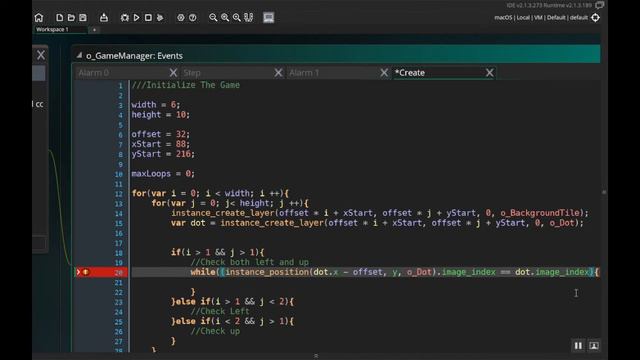Open a project using folder icon
This screenshot has width=640, height=360.
(71, 18)
